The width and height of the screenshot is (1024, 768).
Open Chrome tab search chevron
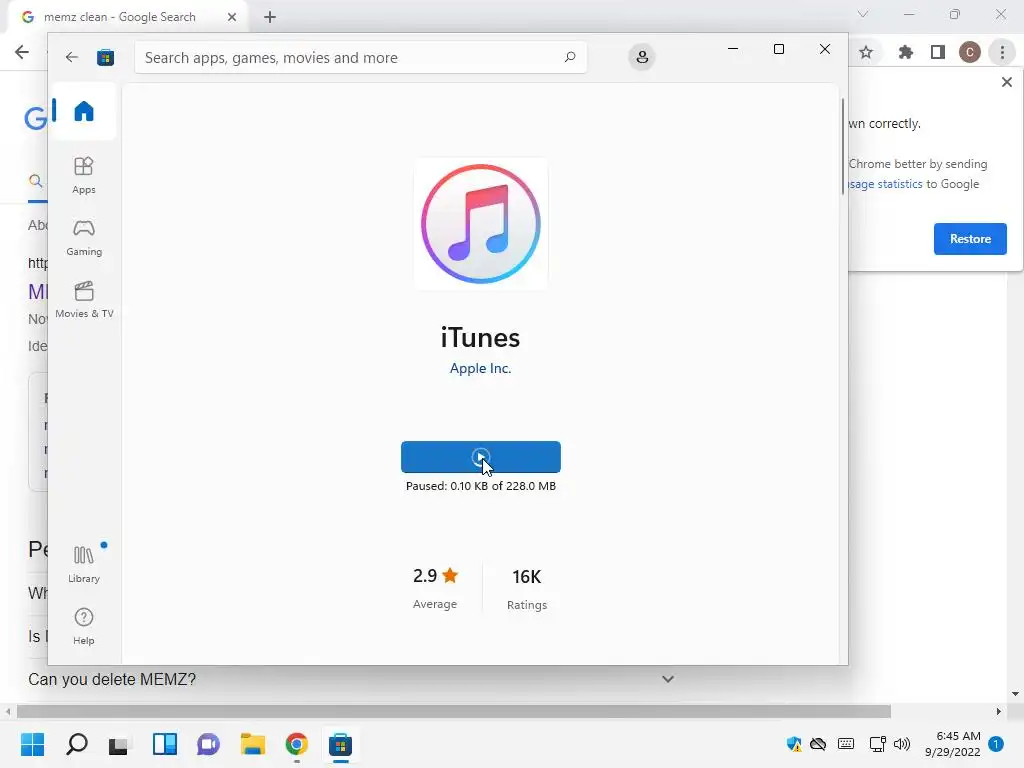pyautogui.click(x=863, y=14)
